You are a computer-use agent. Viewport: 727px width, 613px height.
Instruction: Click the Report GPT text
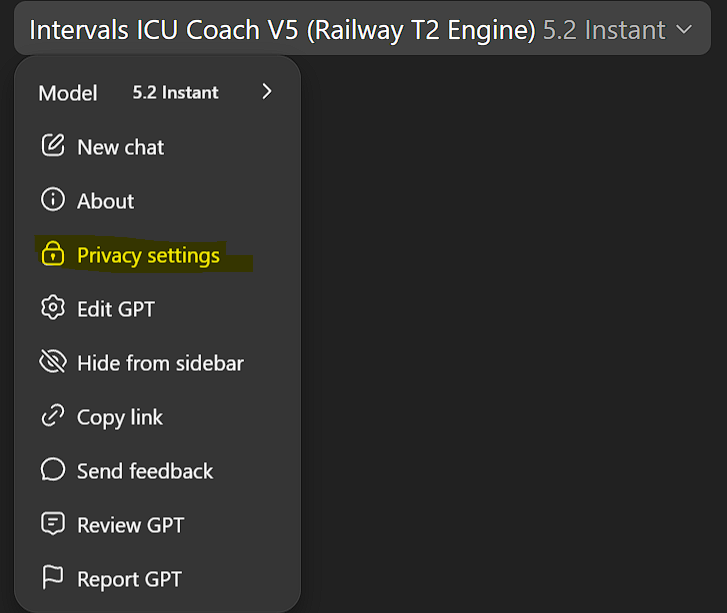point(129,579)
